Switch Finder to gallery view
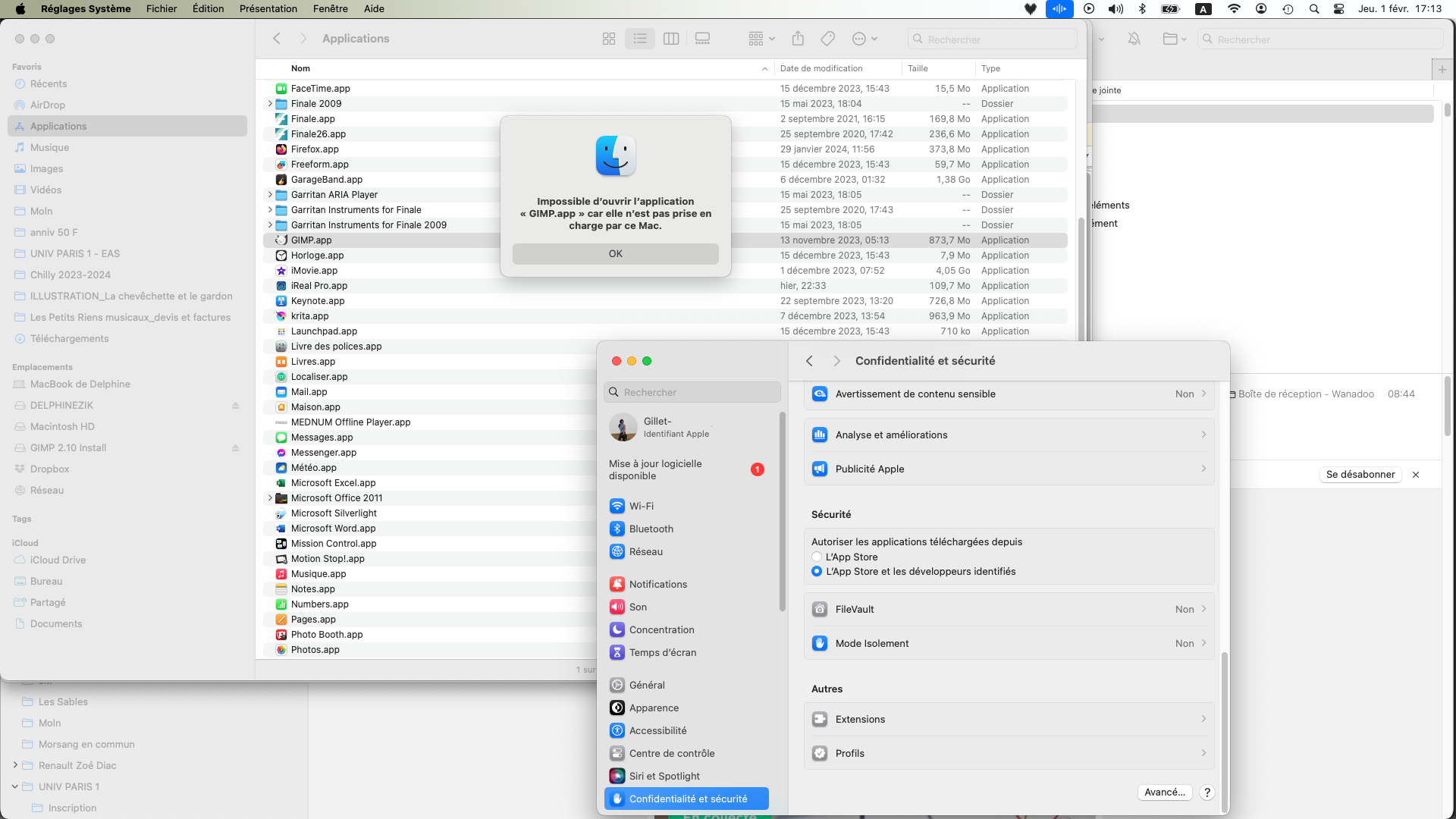 (x=702, y=39)
